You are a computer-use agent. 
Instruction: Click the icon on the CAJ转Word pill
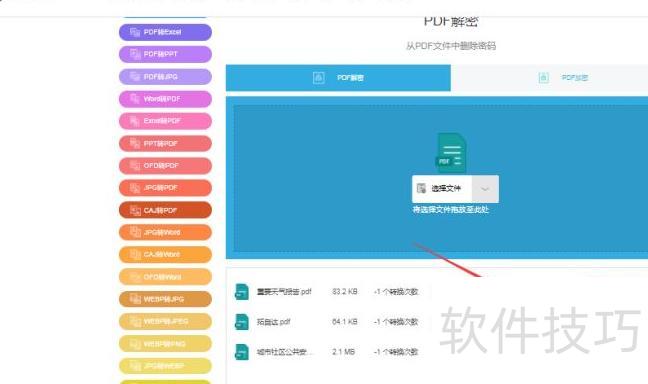pyautogui.click(x=135, y=254)
